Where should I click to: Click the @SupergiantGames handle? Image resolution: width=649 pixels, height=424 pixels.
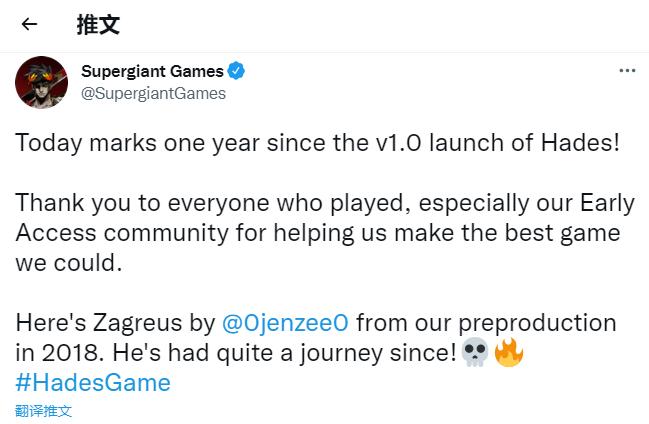point(153,93)
